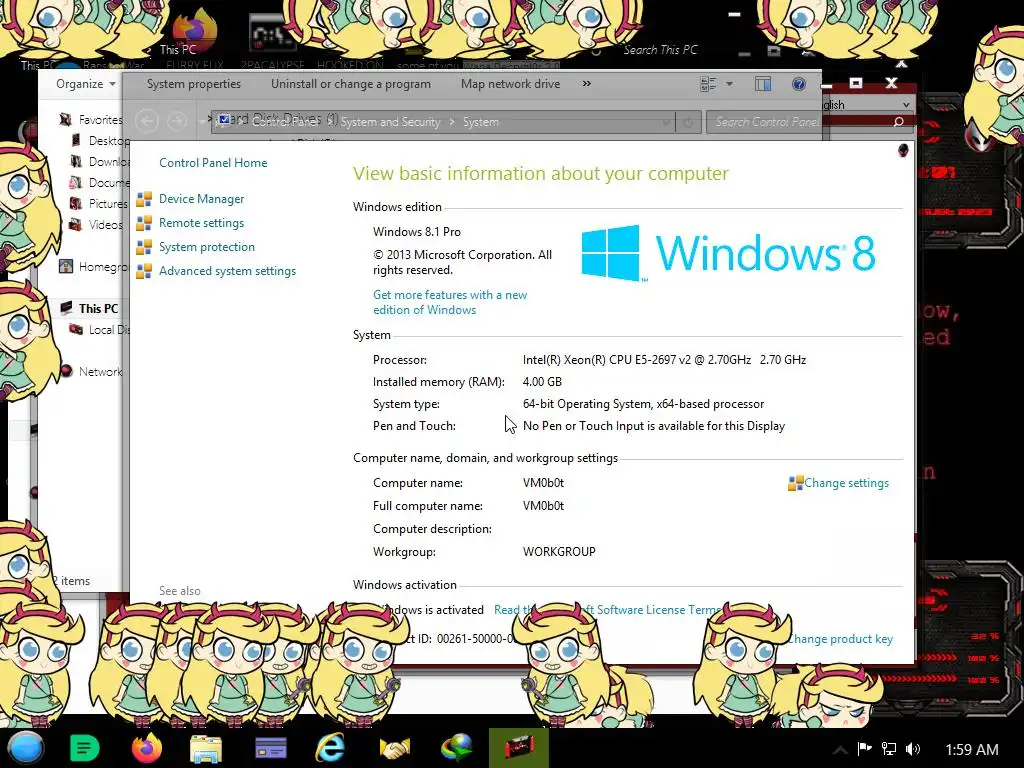The image size is (1024, 768).
Task: Open Internet Download Manager on taskbar
Action: coord(456,748)
